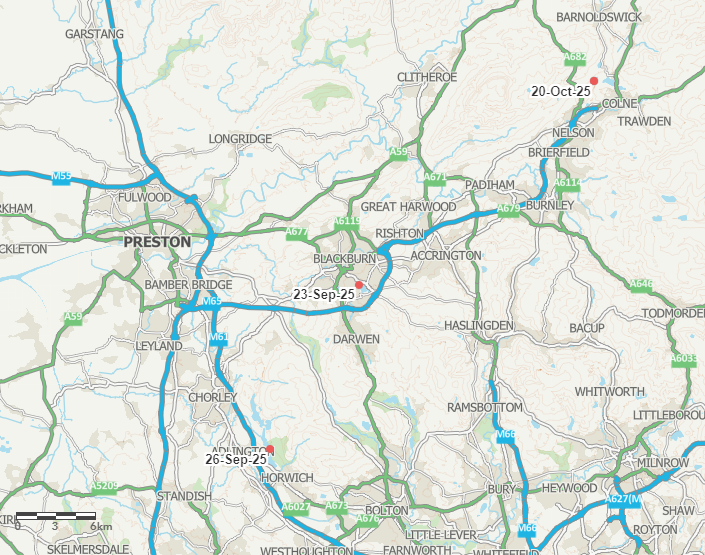Click the red marker near Adlington

[270, 449]
